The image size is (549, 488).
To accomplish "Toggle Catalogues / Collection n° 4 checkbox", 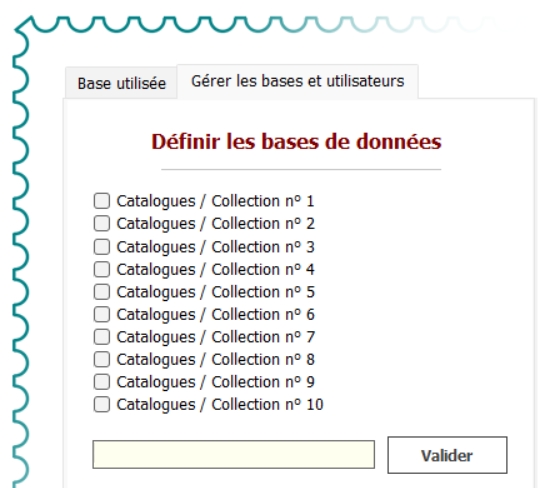I will tap(102, 269).
